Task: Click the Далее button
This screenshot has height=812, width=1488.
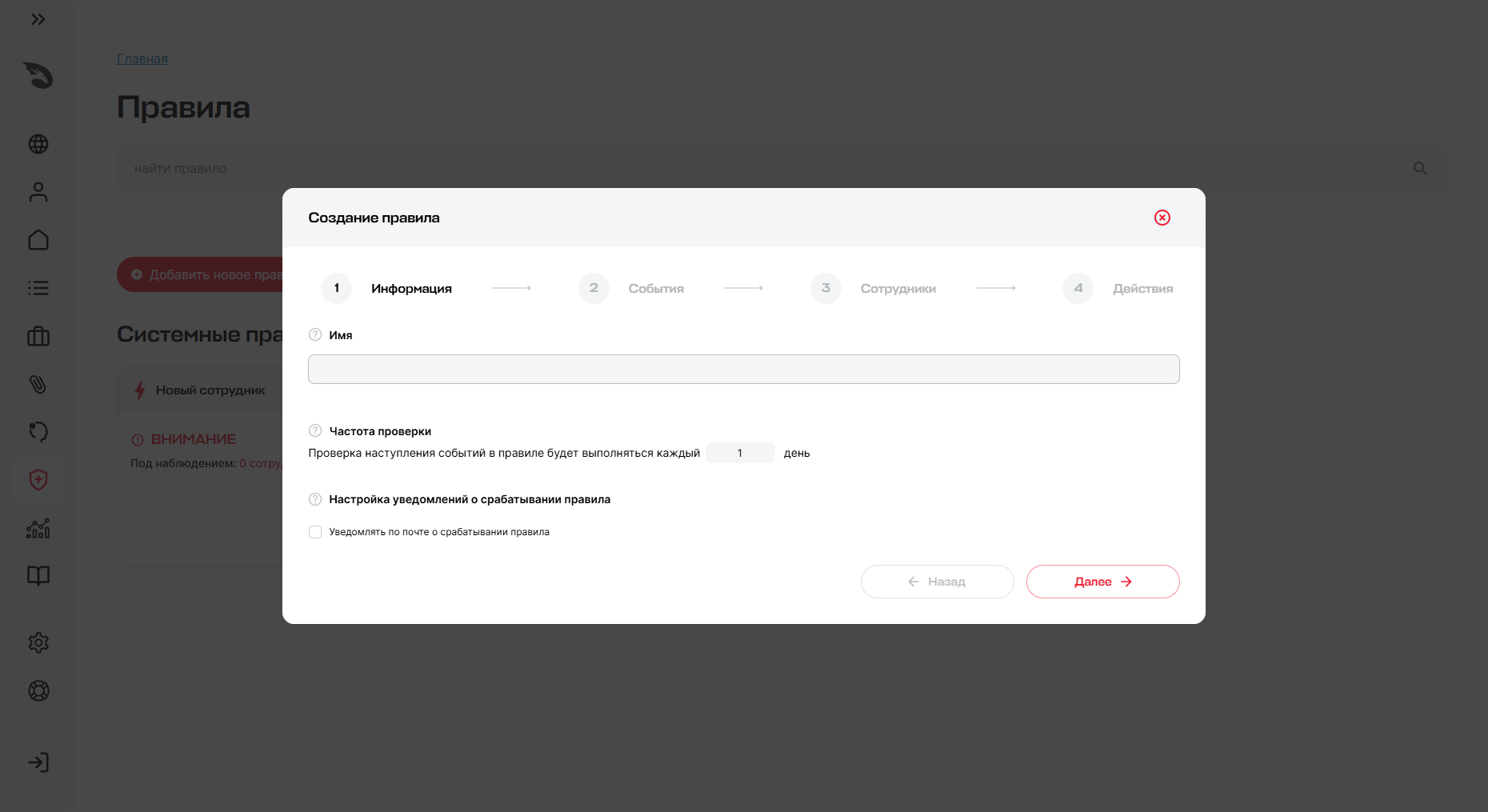Action: point(1103,582)
